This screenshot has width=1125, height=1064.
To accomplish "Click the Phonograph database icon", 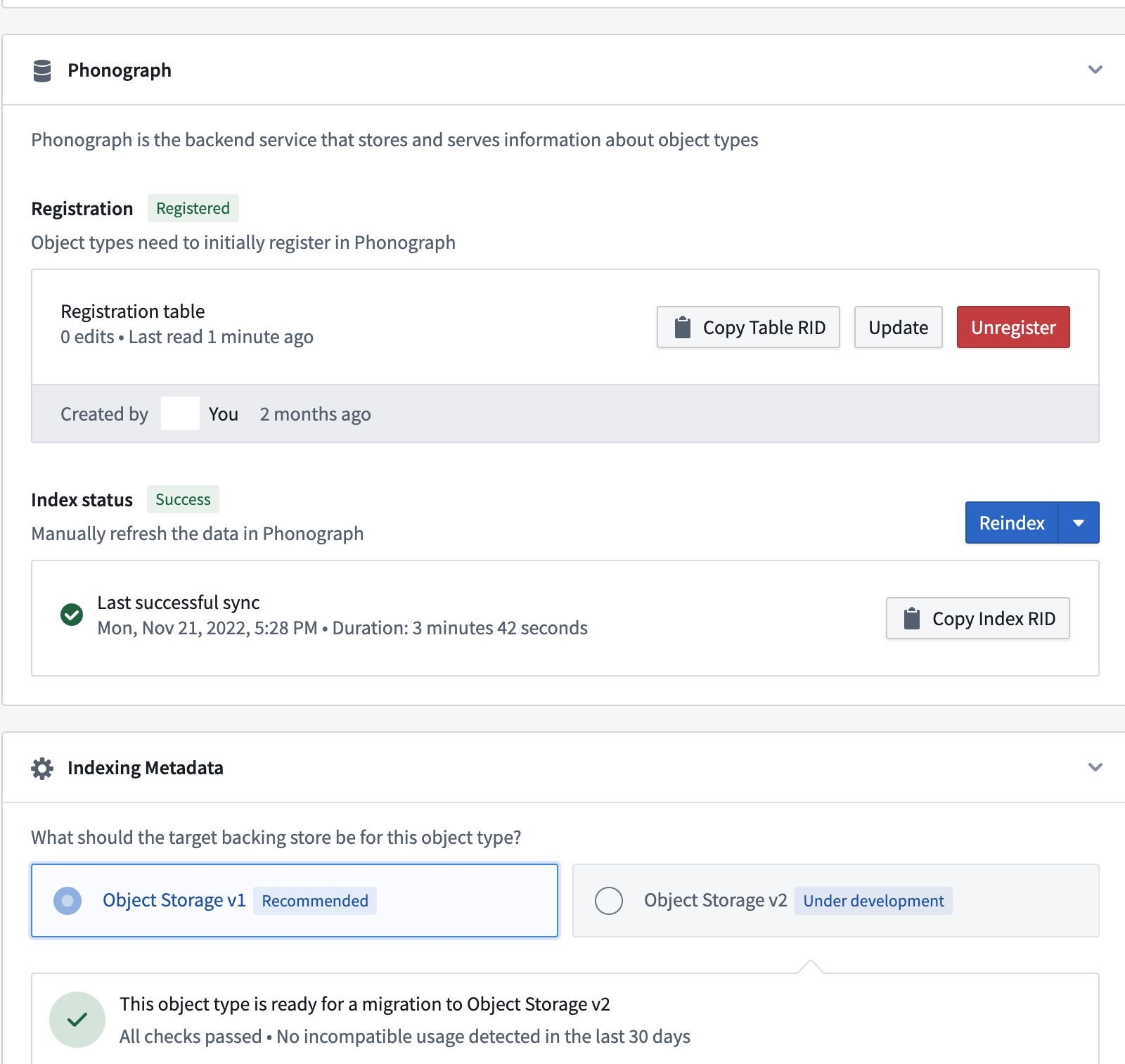I will 42,70.
